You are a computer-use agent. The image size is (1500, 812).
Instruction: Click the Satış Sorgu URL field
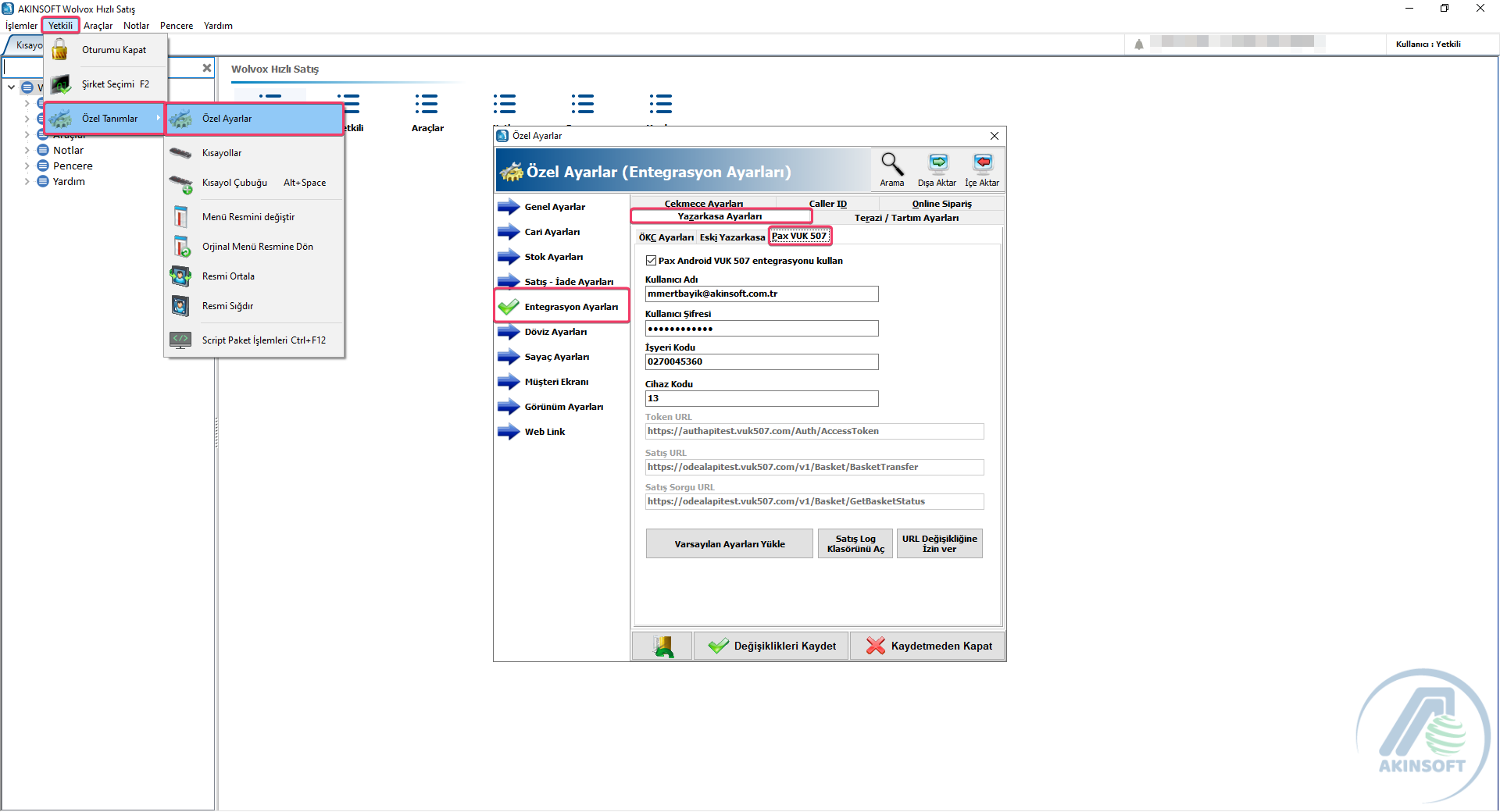tap(814, 501)
